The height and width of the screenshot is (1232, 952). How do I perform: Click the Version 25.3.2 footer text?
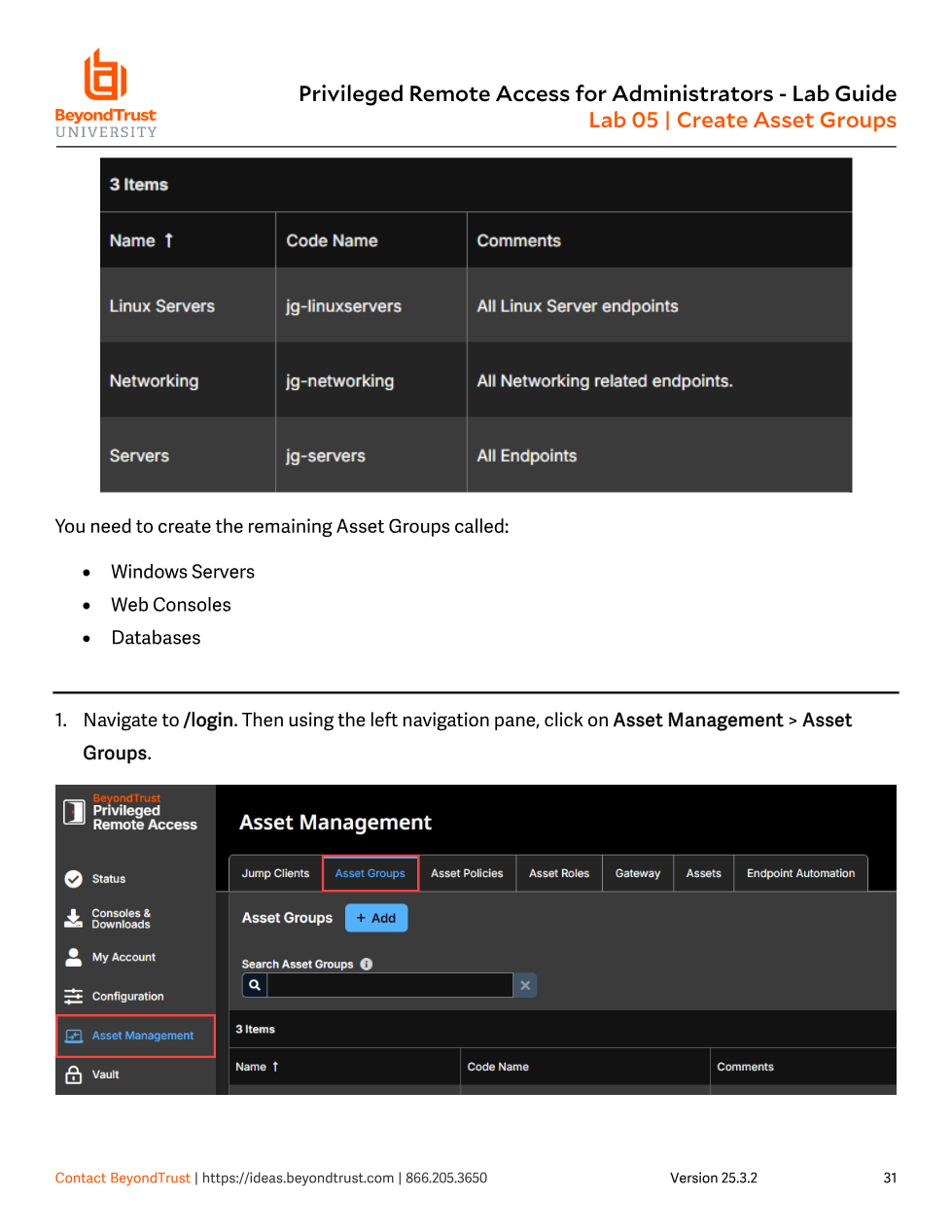[713, 1178]
